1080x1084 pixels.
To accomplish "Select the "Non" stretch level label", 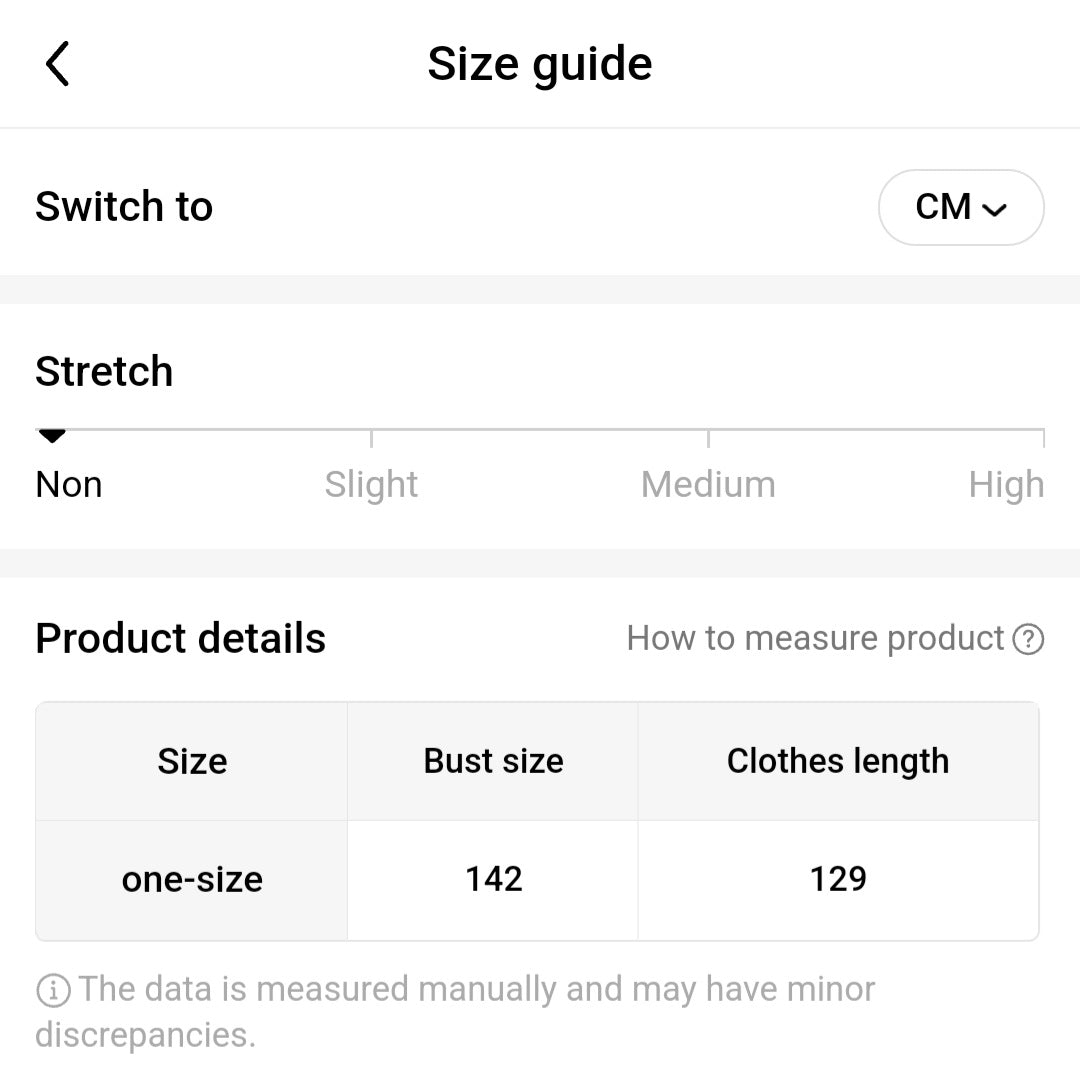I will click(x=69, y=485).
